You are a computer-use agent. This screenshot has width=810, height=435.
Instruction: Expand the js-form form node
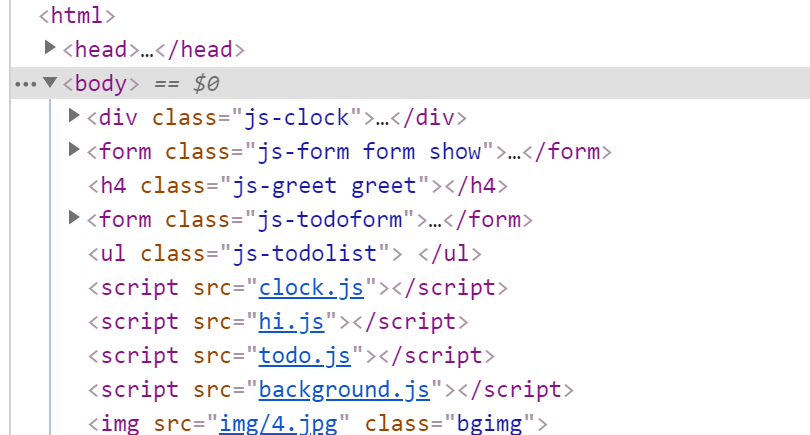pos(74,150)
